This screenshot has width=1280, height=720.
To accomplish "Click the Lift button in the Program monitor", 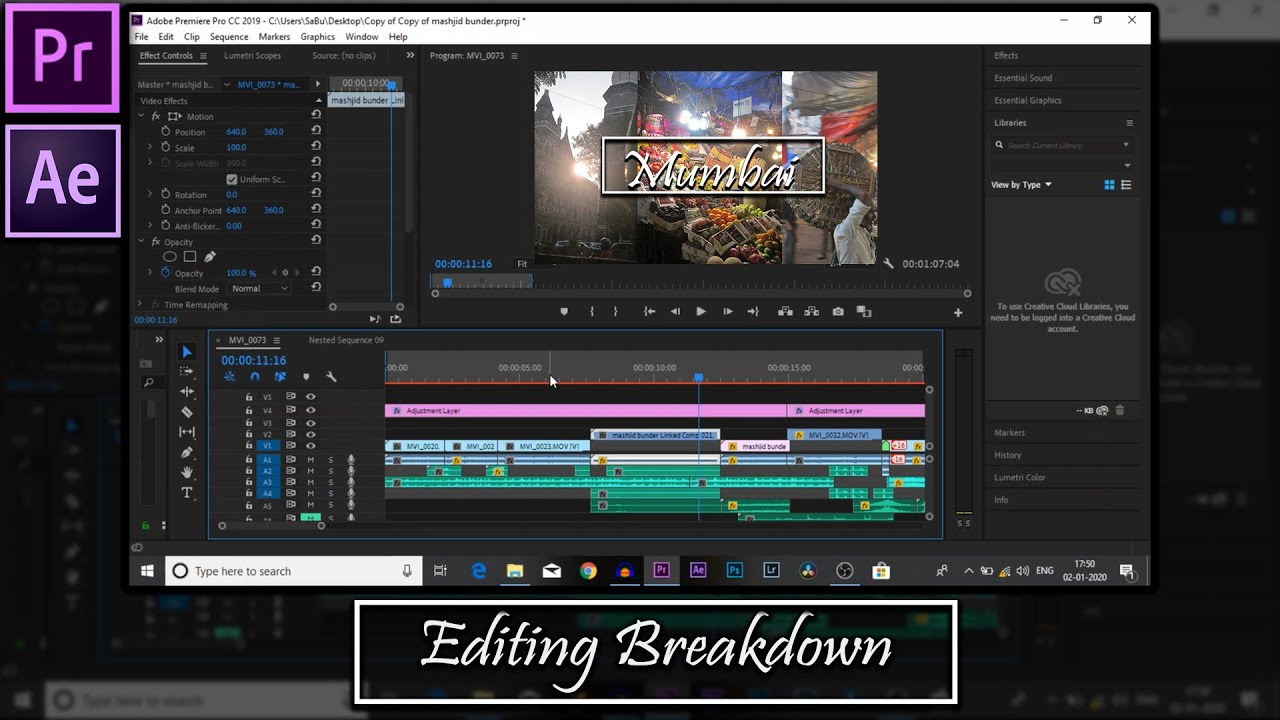I will coord(785,312).
